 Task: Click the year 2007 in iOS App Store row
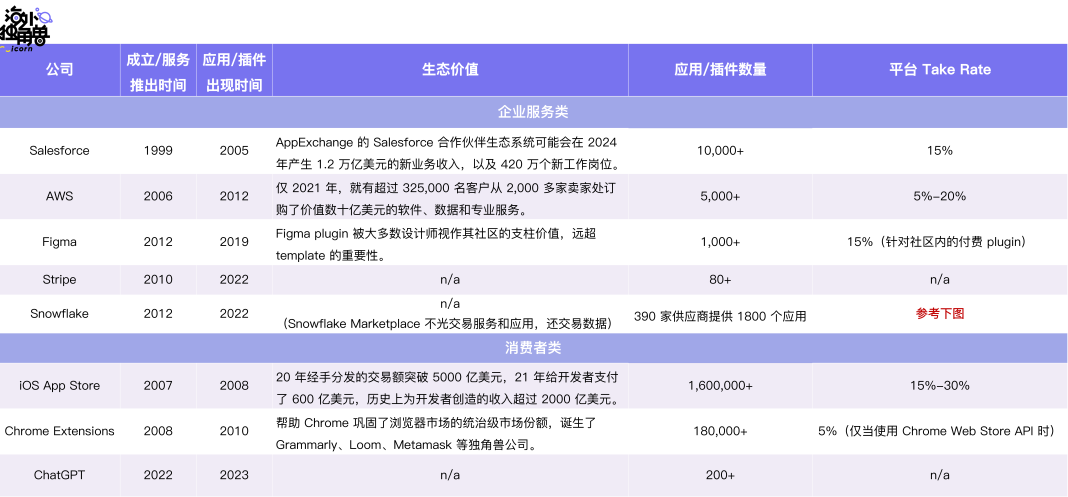(x=158, y=385)
